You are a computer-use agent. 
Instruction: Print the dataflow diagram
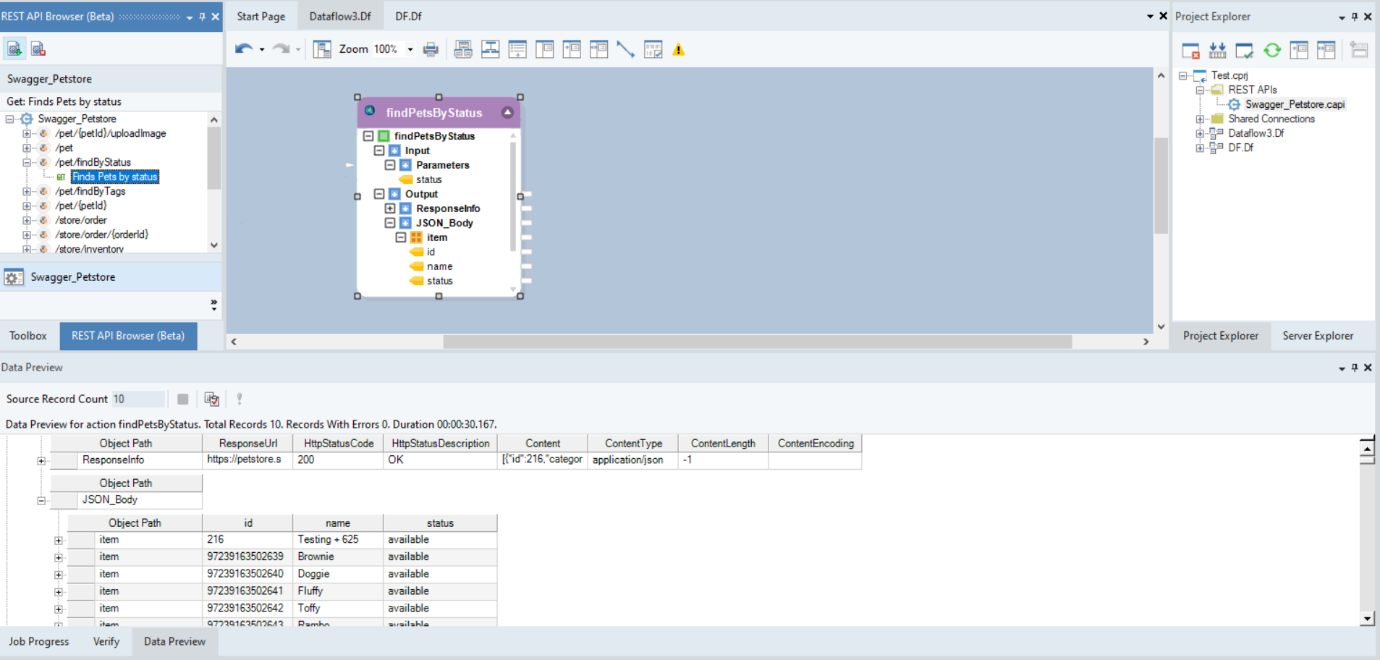point(430,48)
